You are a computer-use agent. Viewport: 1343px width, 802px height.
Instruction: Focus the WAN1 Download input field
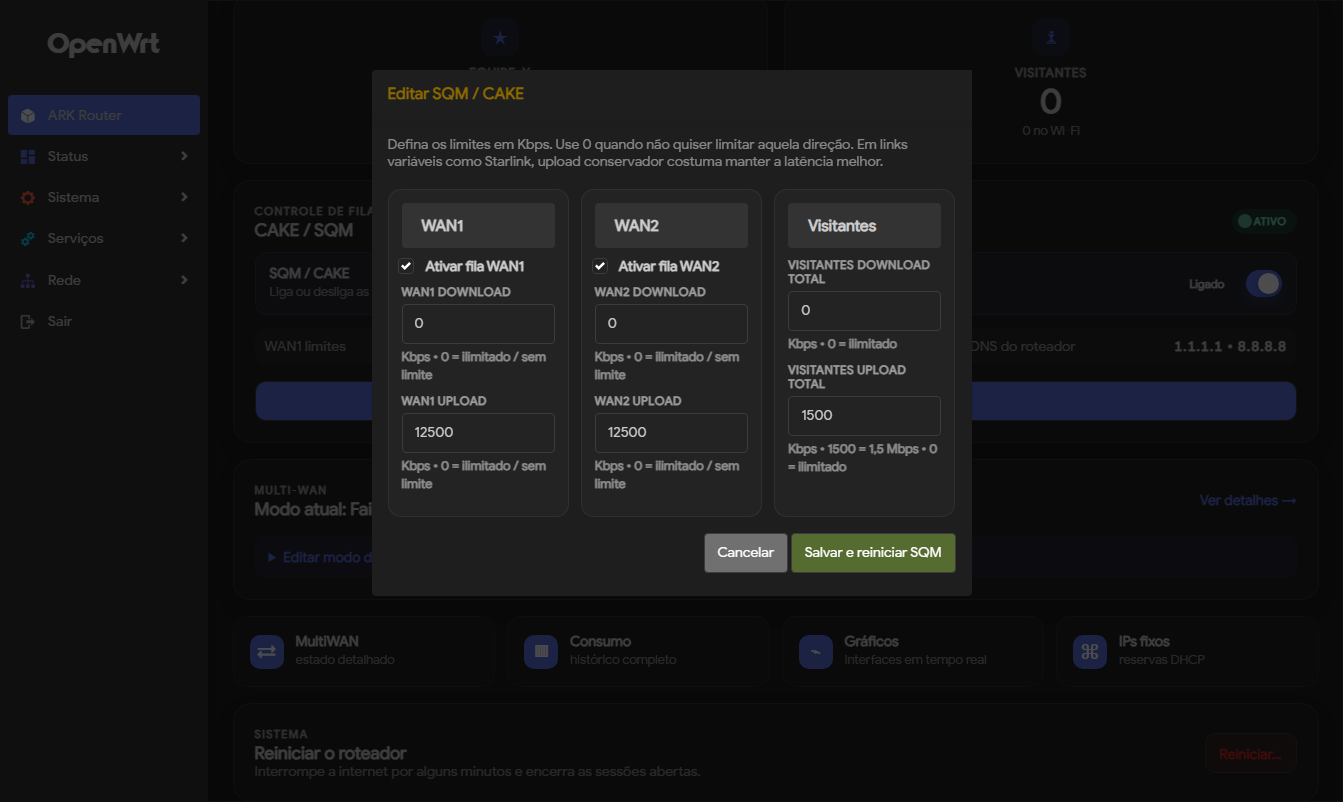coord(478,324)
